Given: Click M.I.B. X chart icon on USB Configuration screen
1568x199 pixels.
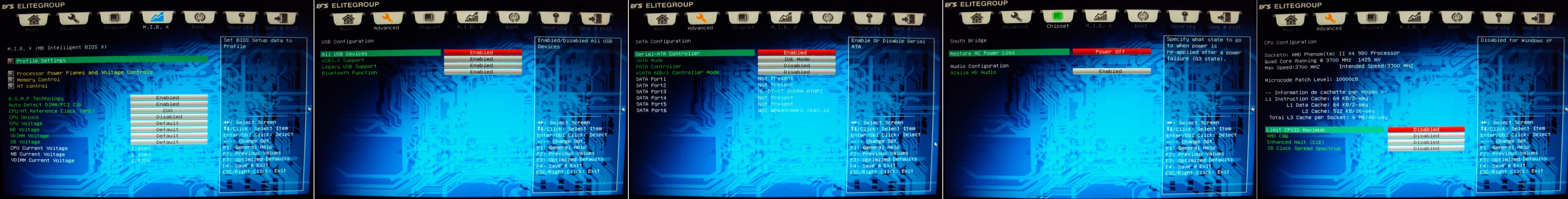Looking at the screenshot, I should [470, 19].
